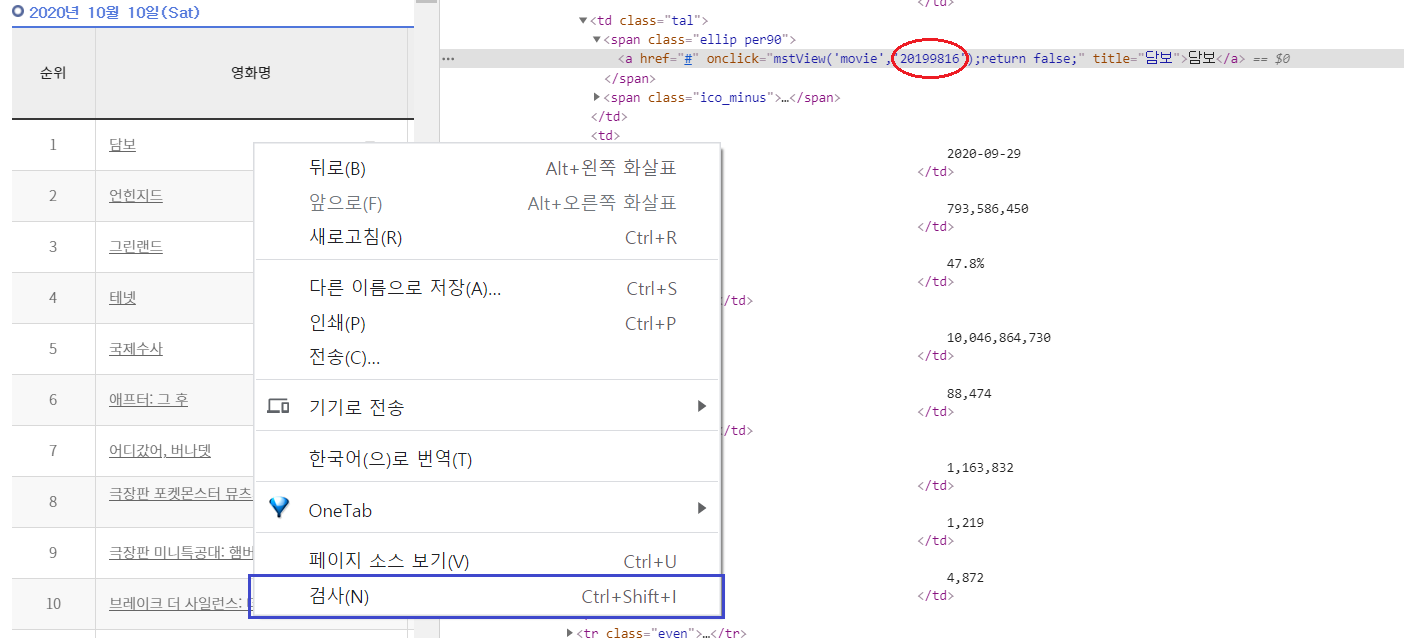The image size is (1404, 638).
Task: Click the three-dot icon beside highlighted DevTools line
Action: [x=448, y=59]
